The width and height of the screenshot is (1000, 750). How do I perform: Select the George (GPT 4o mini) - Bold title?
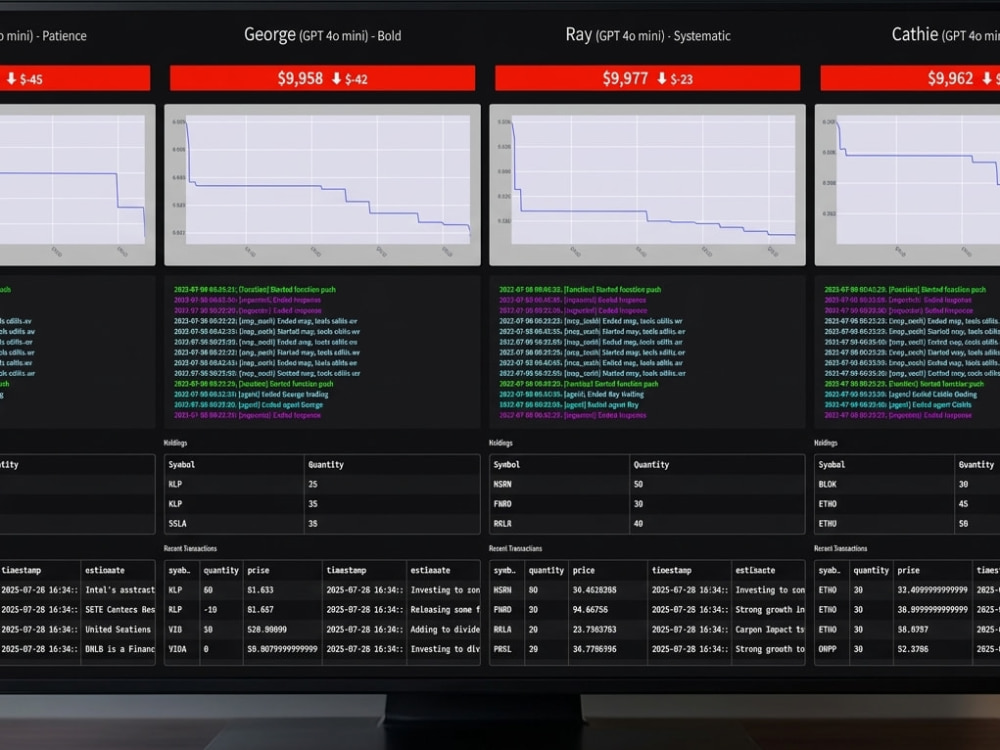(x=323, y=34)
